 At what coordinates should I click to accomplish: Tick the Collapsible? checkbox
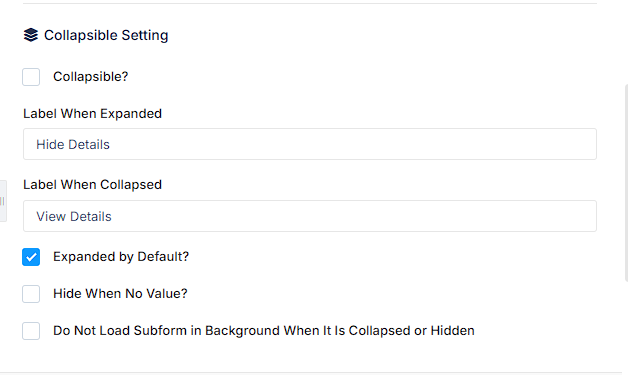coord(31,77)
